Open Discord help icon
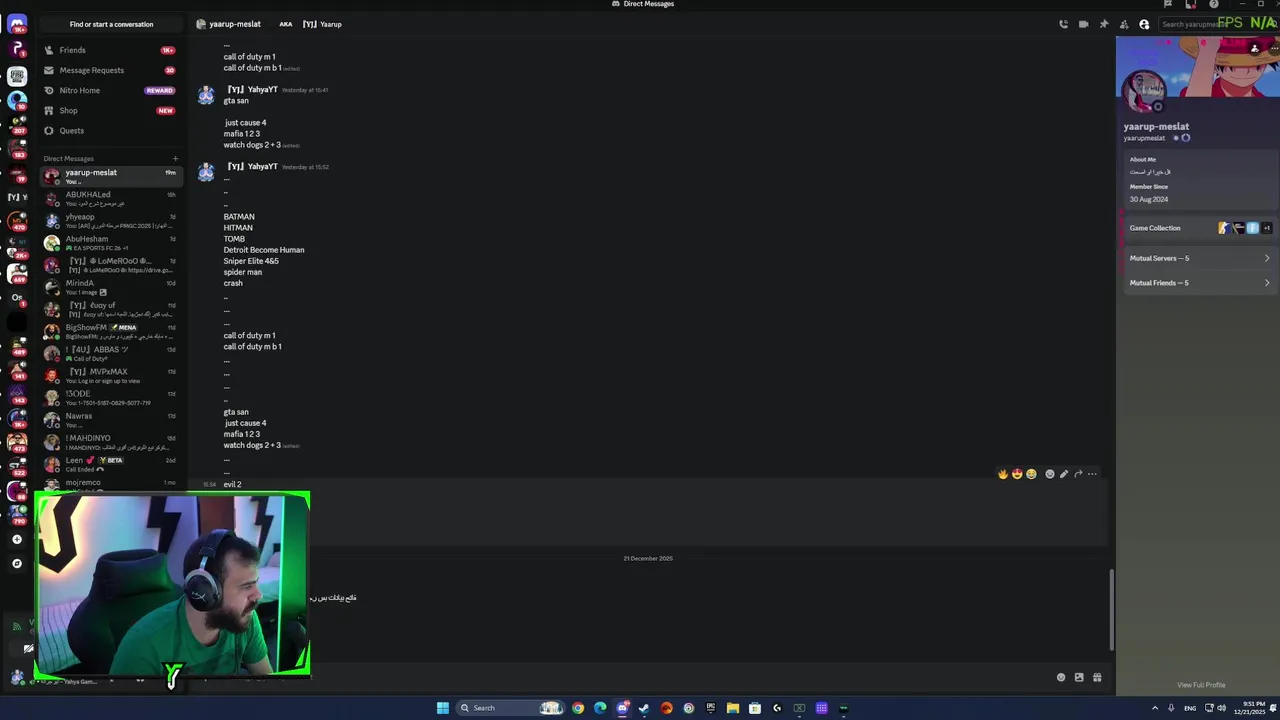 (1214, 4)
